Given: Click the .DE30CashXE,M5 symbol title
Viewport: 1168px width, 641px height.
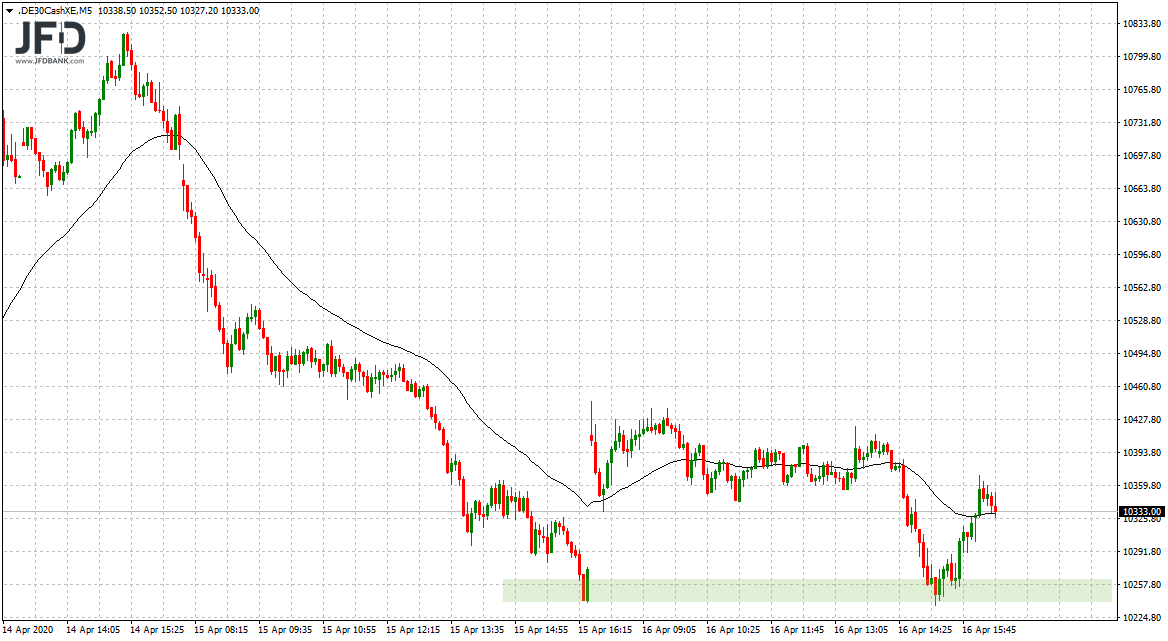Looking at the screenshot, I should click(x=56, y=10).
